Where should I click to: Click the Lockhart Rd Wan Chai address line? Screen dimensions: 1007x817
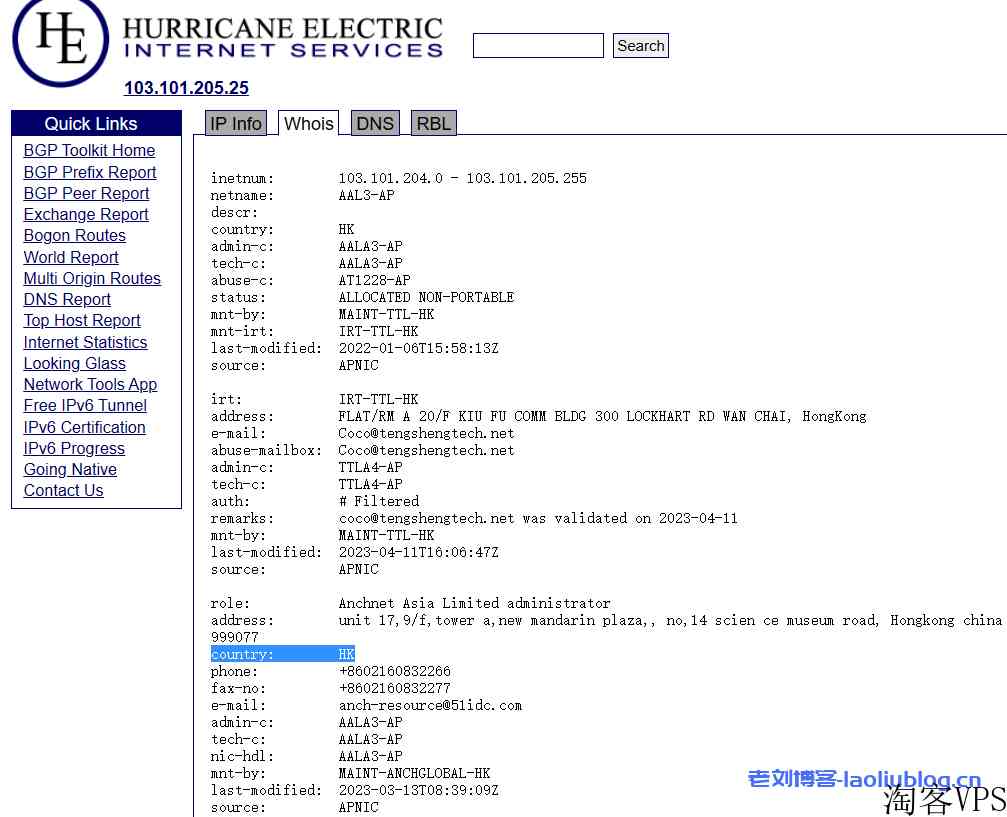click(x=602, y=416)
